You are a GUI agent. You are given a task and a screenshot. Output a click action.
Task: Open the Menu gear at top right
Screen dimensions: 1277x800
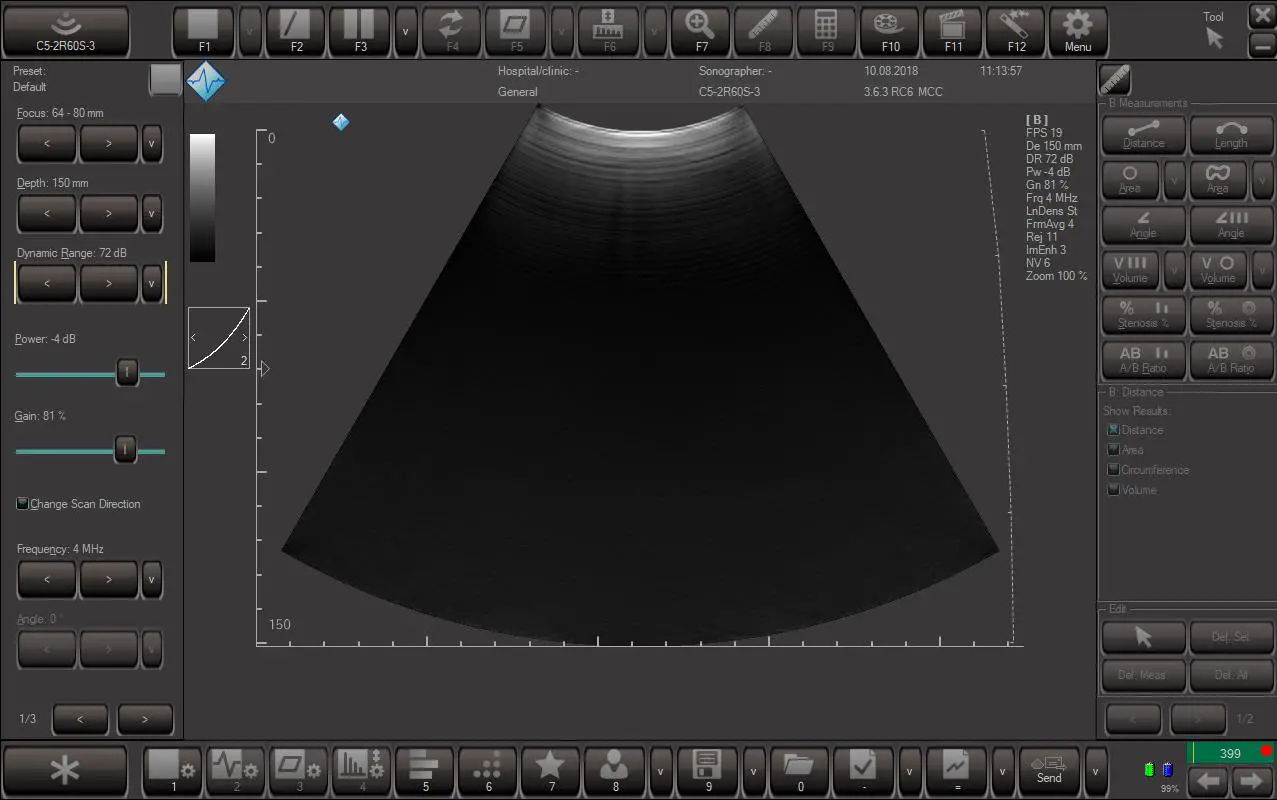(1078, 30)
